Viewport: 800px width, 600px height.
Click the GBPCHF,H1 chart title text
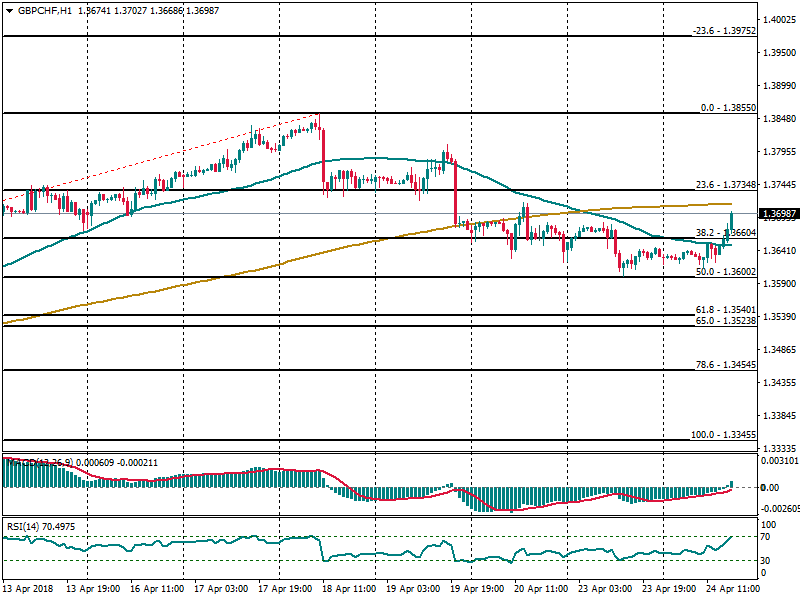click(44, 10)
